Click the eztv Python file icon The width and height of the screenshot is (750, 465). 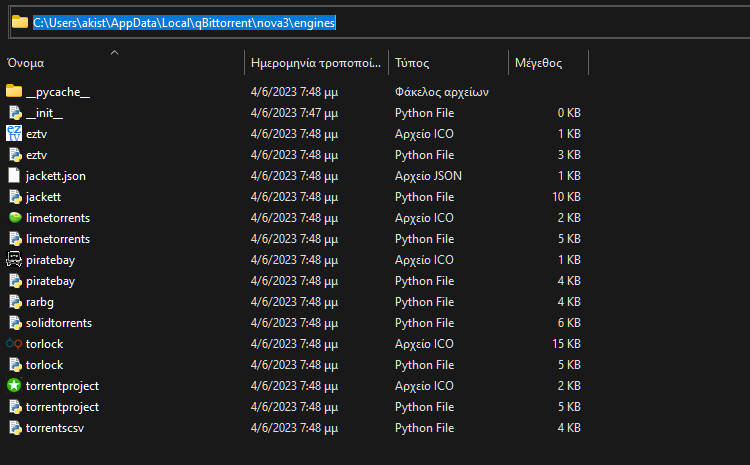15,155
